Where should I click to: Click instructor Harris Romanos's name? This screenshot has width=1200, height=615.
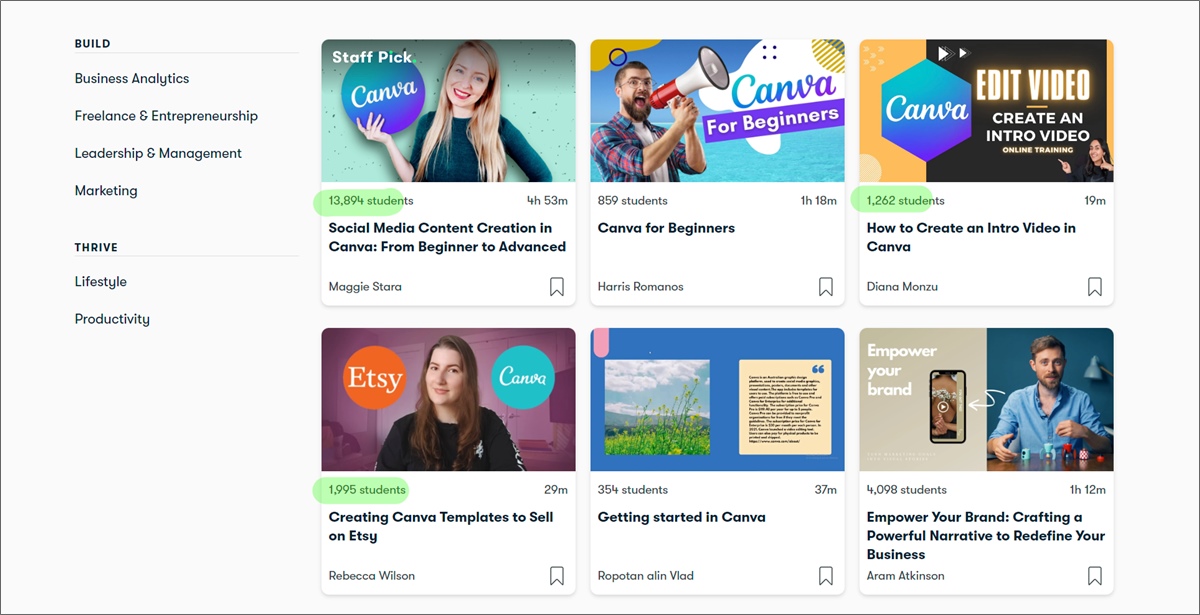[x=640, y=286]
